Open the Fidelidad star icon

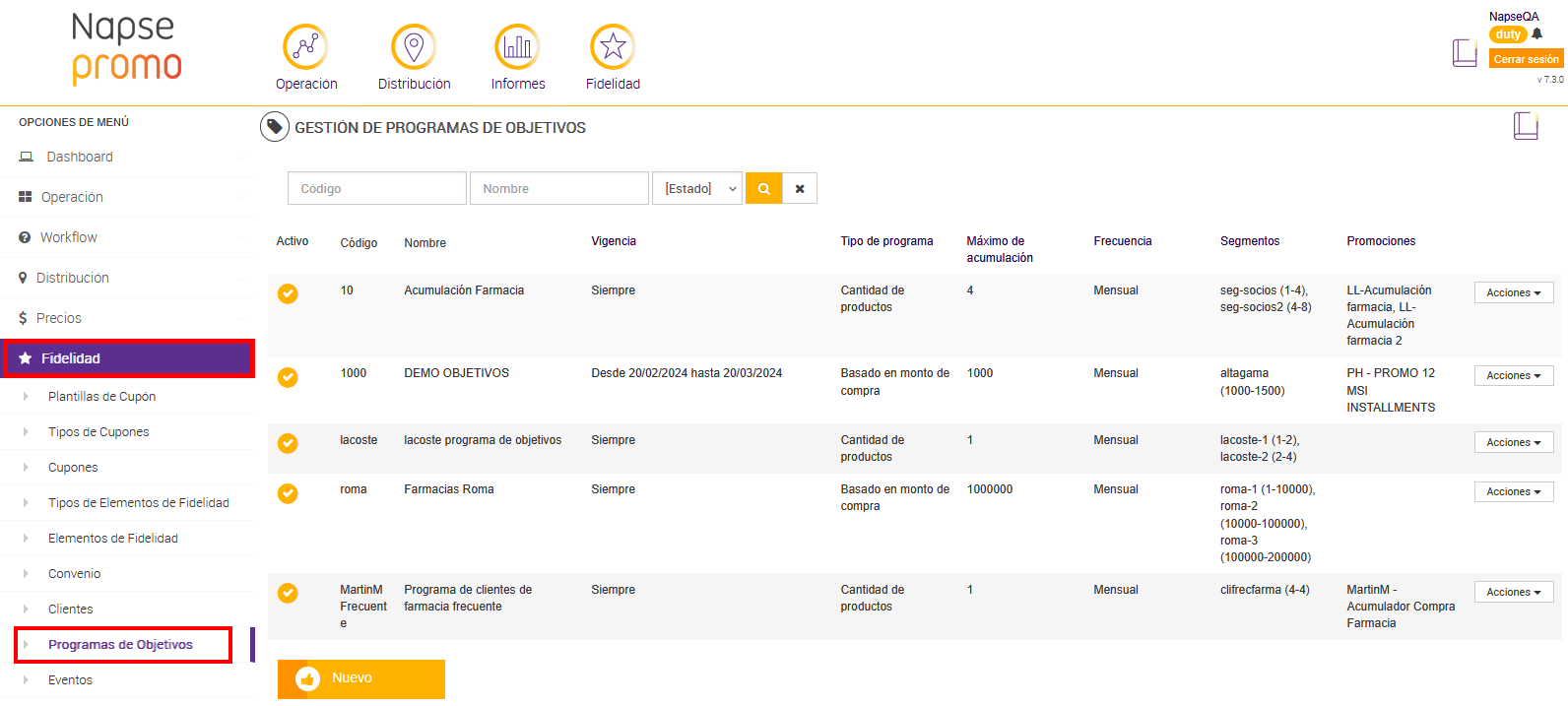[x=613, y=46]
